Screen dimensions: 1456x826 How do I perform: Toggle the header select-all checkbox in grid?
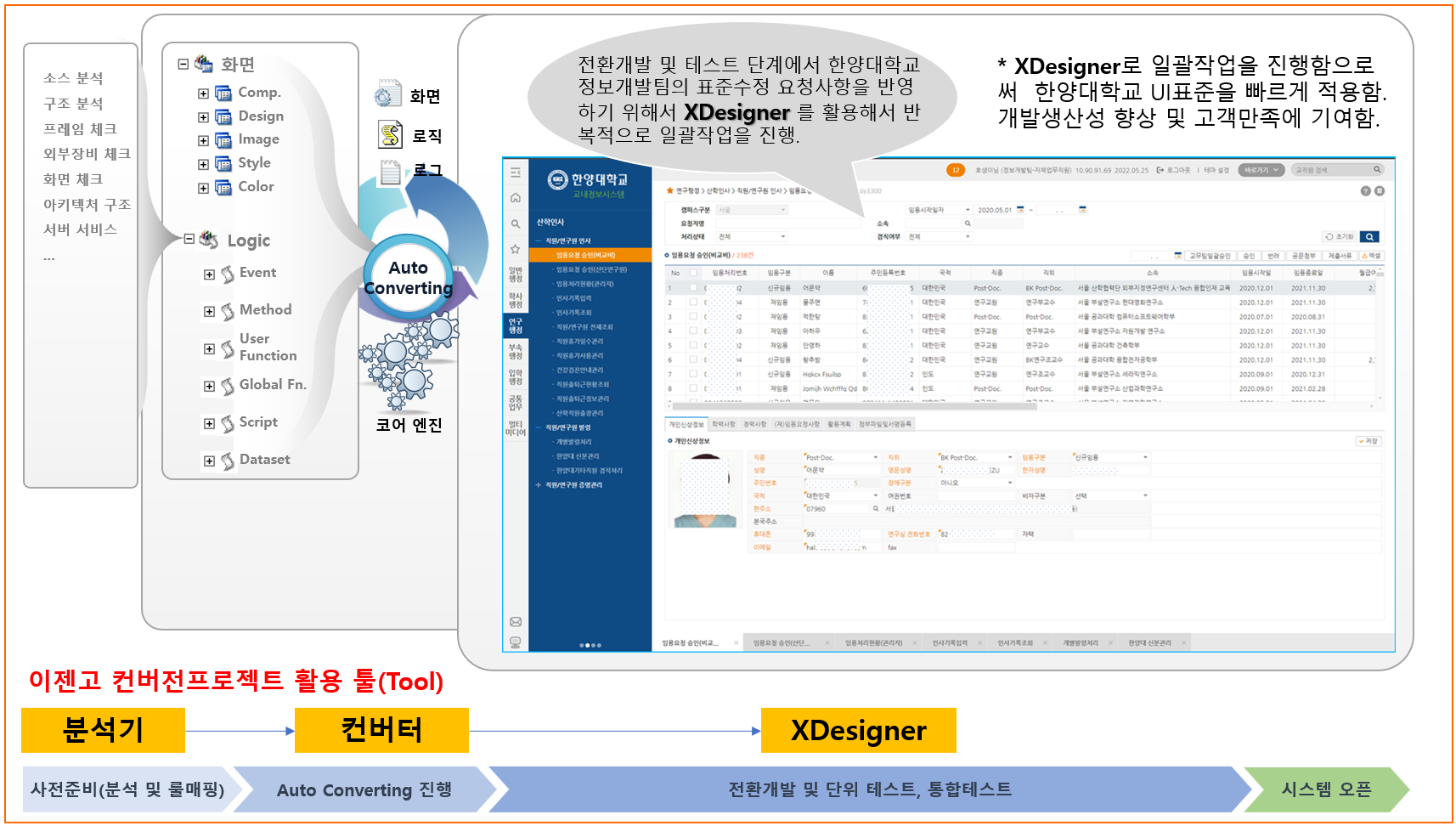(x=693, y=273)
